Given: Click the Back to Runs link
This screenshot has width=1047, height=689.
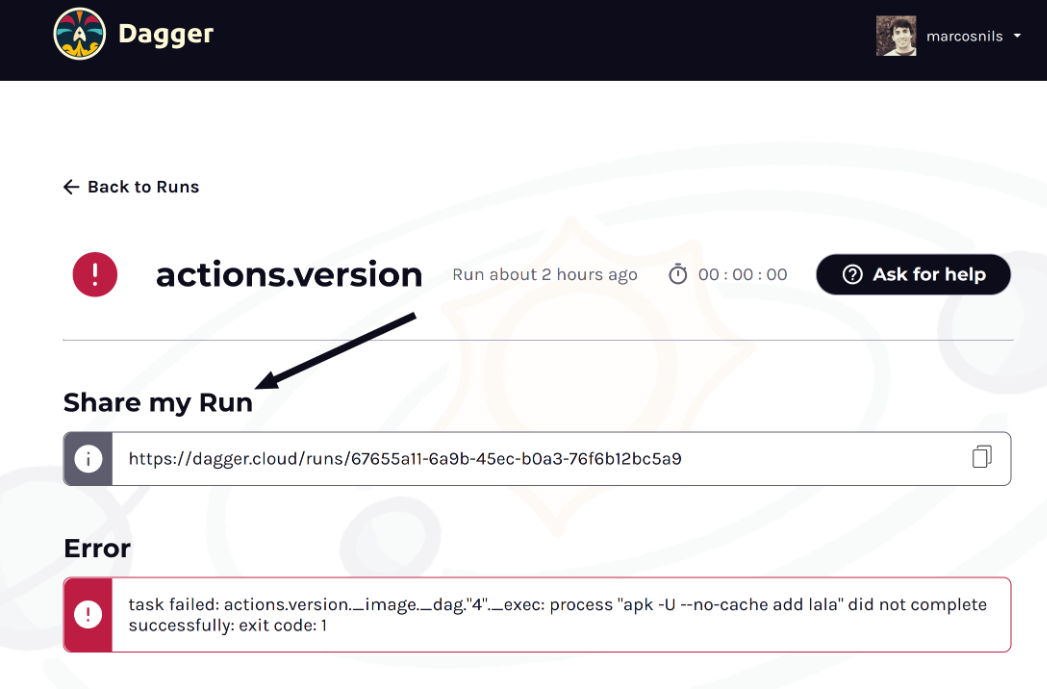Looking at the screenshot, I should click(143, 187).
